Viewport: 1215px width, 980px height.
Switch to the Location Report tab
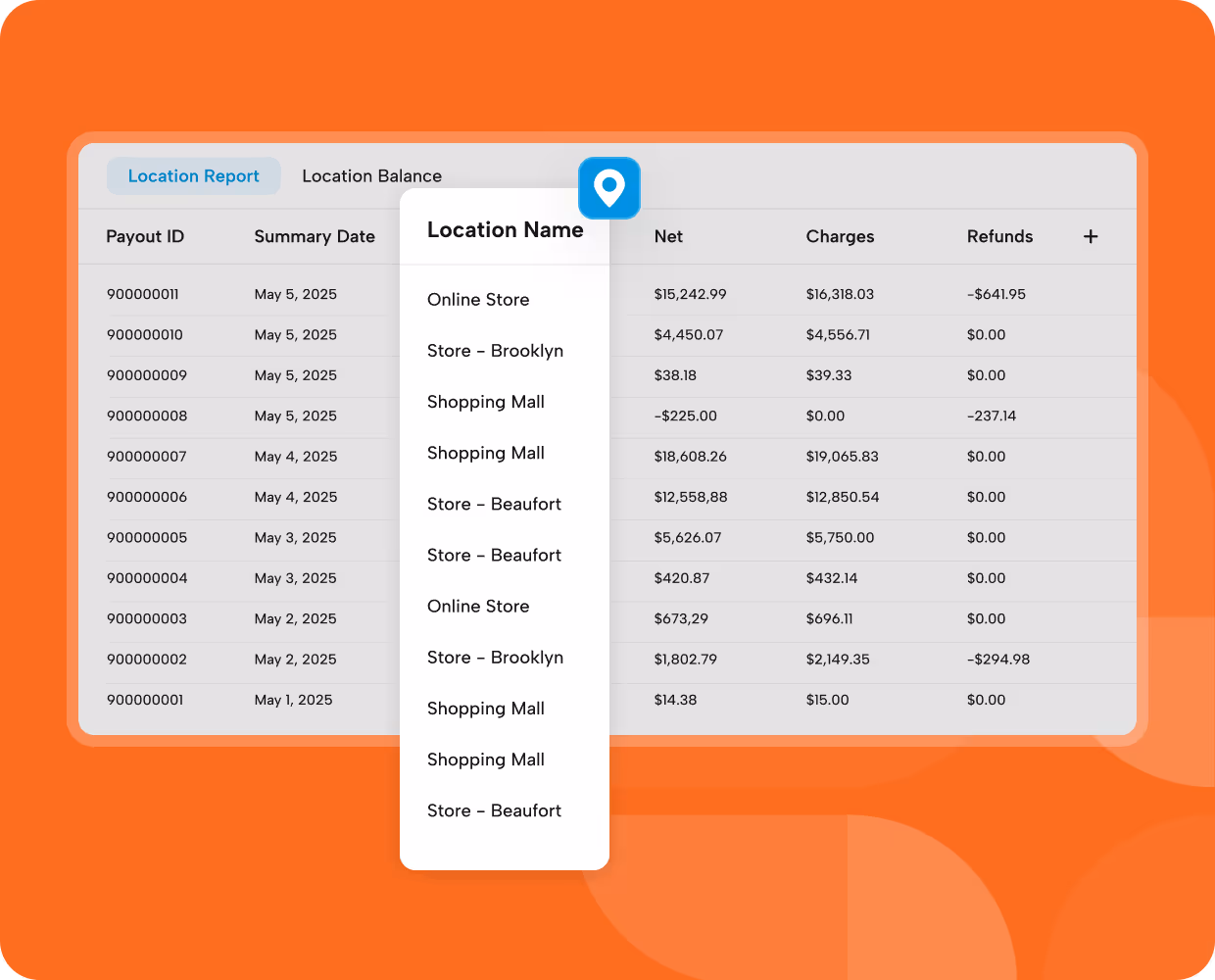coord(194,176)
